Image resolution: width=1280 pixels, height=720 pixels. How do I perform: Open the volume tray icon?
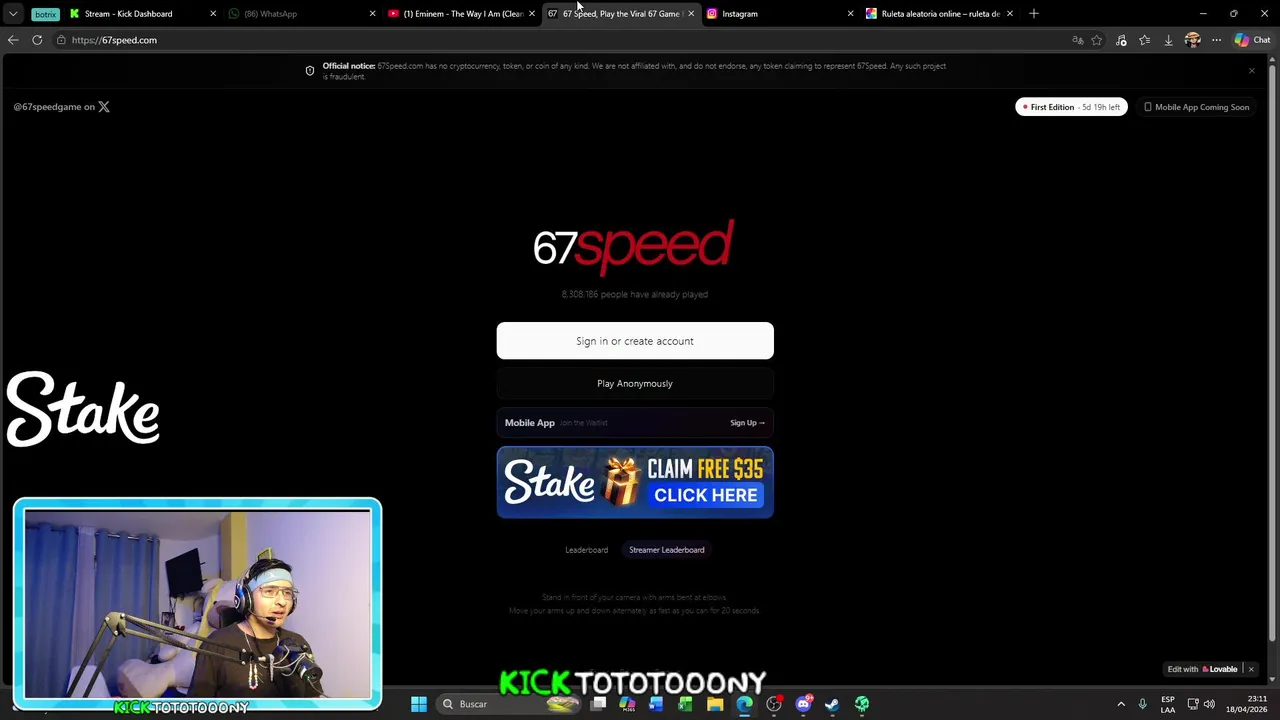pos(1209,704)
